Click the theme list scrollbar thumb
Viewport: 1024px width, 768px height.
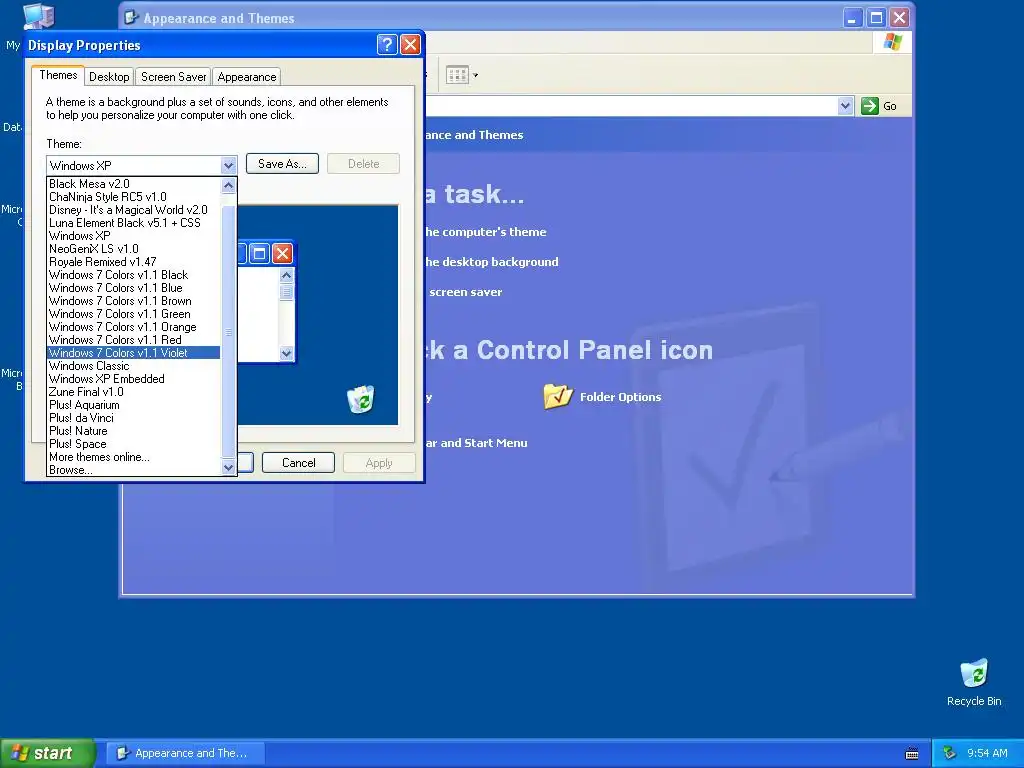[228, 332]
